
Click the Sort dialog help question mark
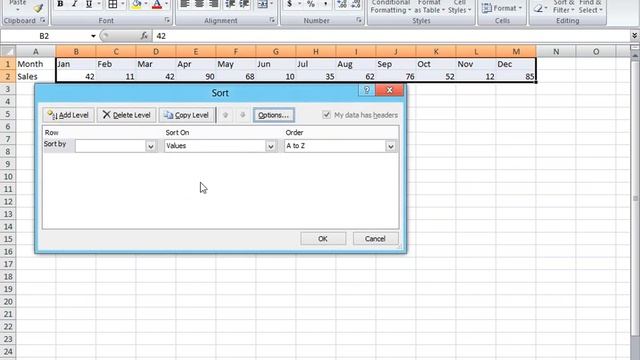pos(367,90)
